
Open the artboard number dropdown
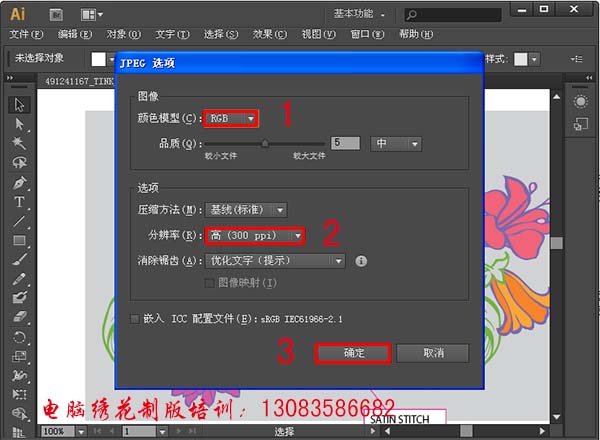point(162,432)
